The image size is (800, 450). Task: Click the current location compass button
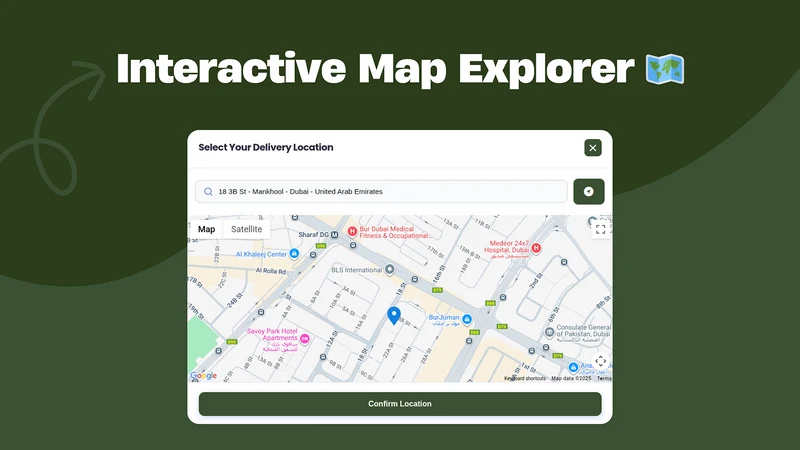589,191
